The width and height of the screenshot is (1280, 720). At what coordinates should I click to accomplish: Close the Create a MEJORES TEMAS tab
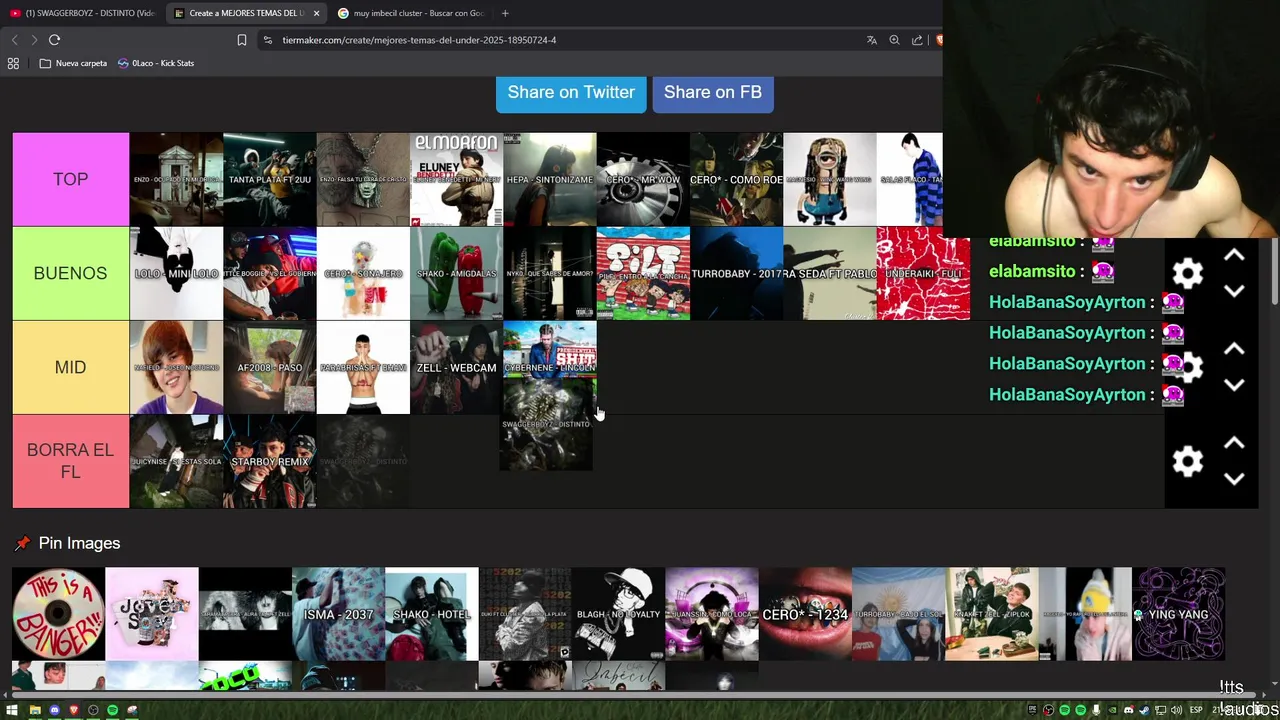coord(316,13)
